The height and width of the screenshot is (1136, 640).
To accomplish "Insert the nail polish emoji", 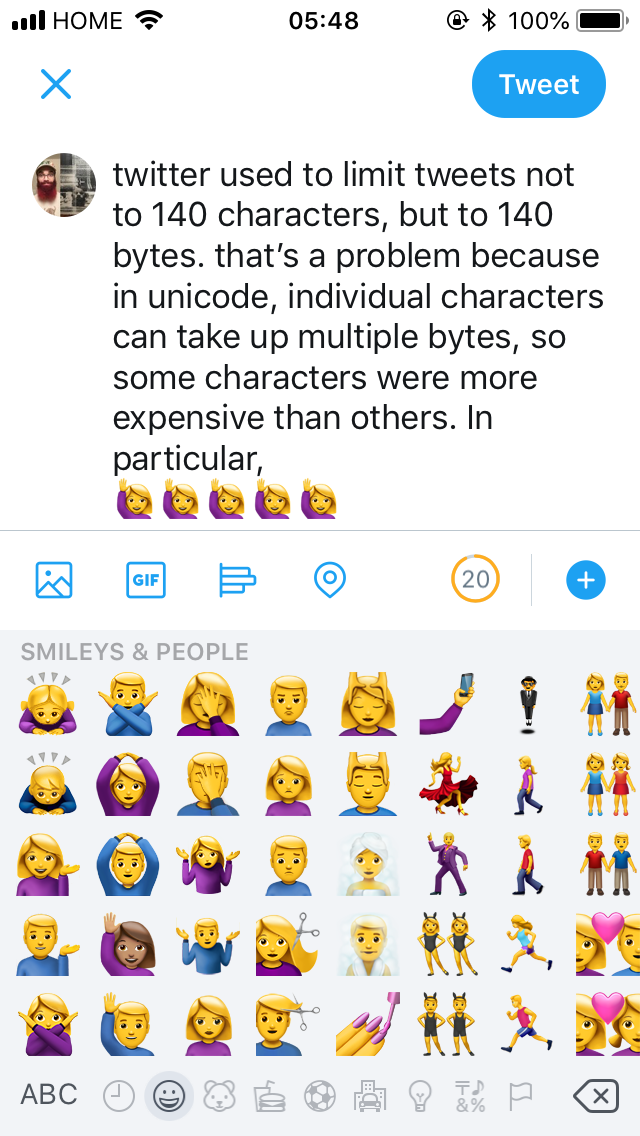I will click(368, 1024).
